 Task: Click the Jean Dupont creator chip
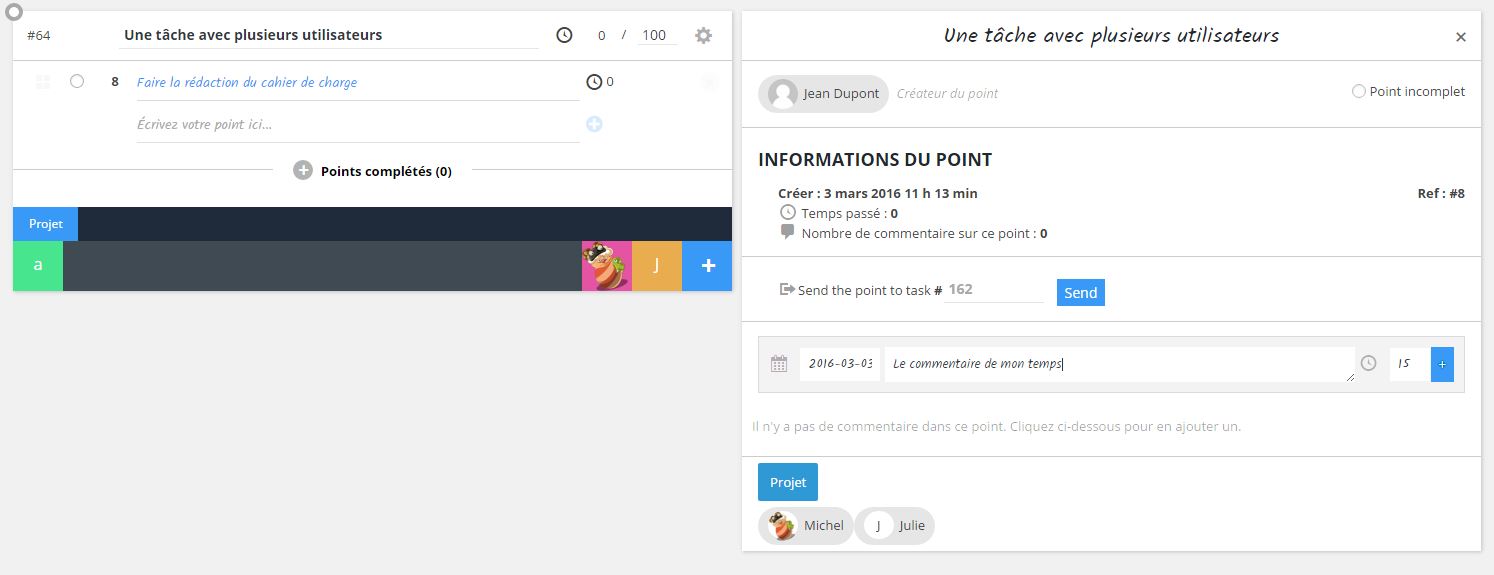click(x=823, y=93)
